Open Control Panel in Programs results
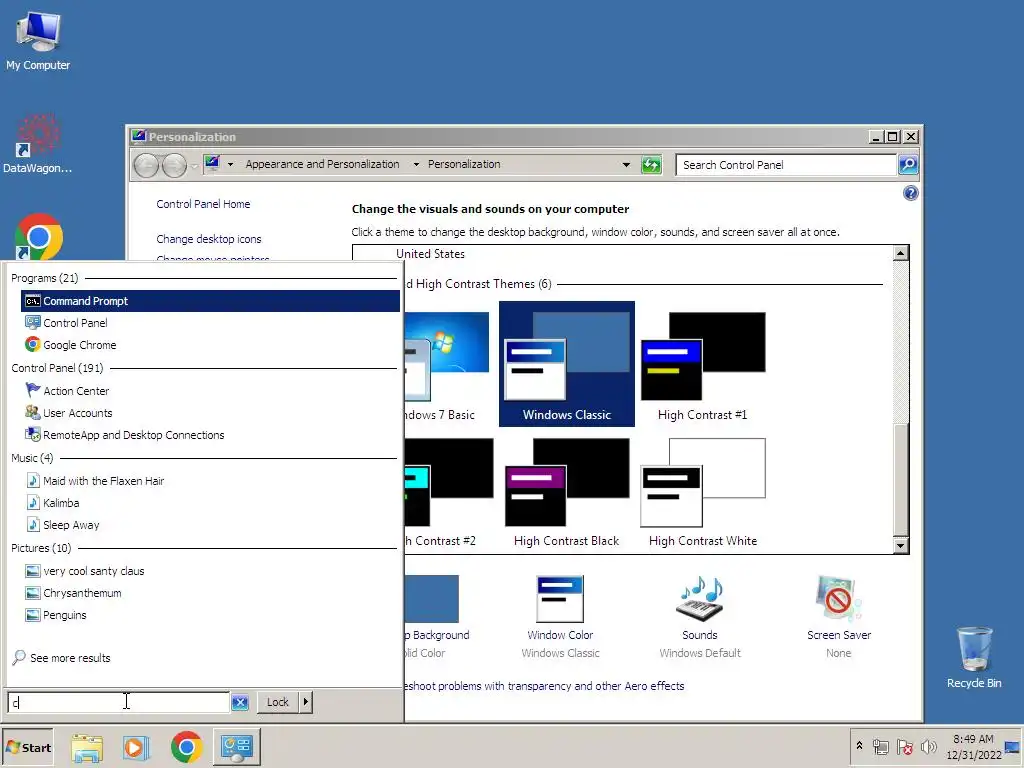Screen dimensions: 1024x768 tap(75, 323)
